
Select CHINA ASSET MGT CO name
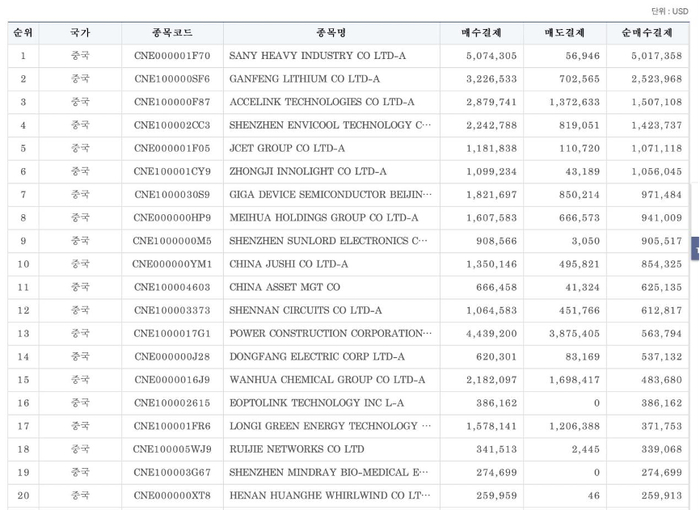pyautogui.click(x=284, y=287)
